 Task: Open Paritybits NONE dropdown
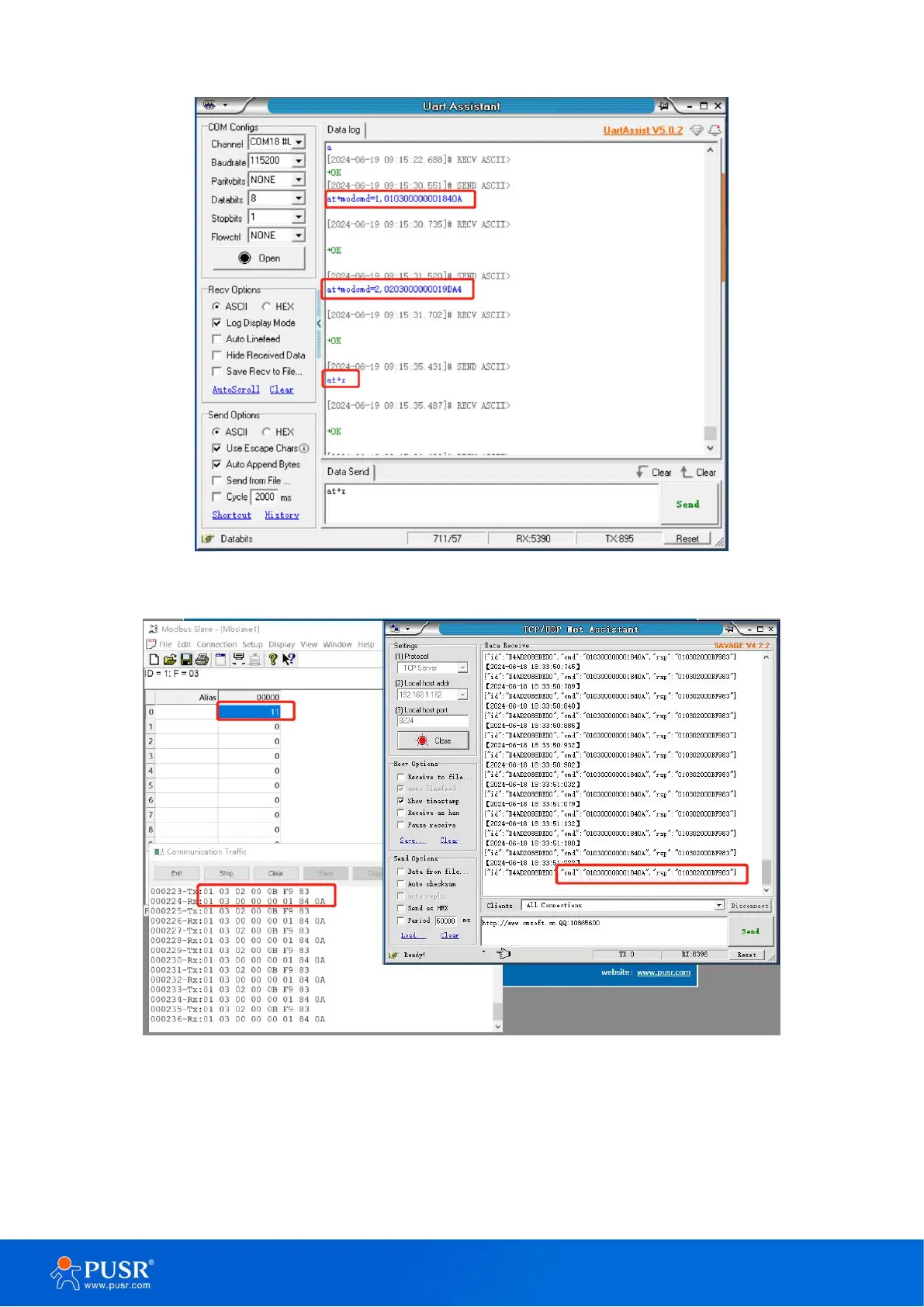(299, 179)
